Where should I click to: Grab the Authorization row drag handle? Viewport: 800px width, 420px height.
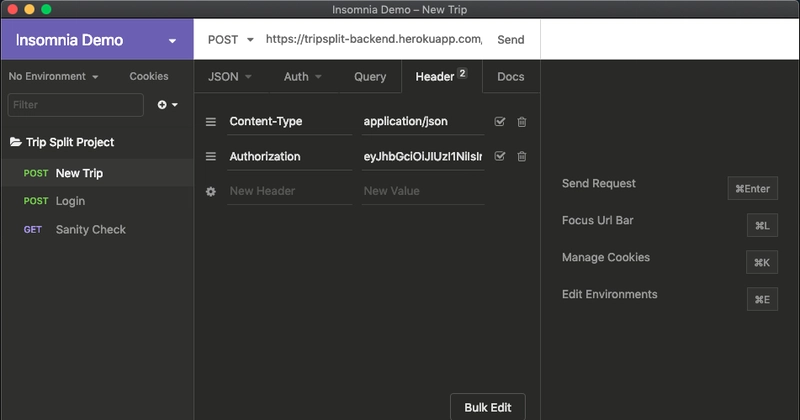[211, 156]
